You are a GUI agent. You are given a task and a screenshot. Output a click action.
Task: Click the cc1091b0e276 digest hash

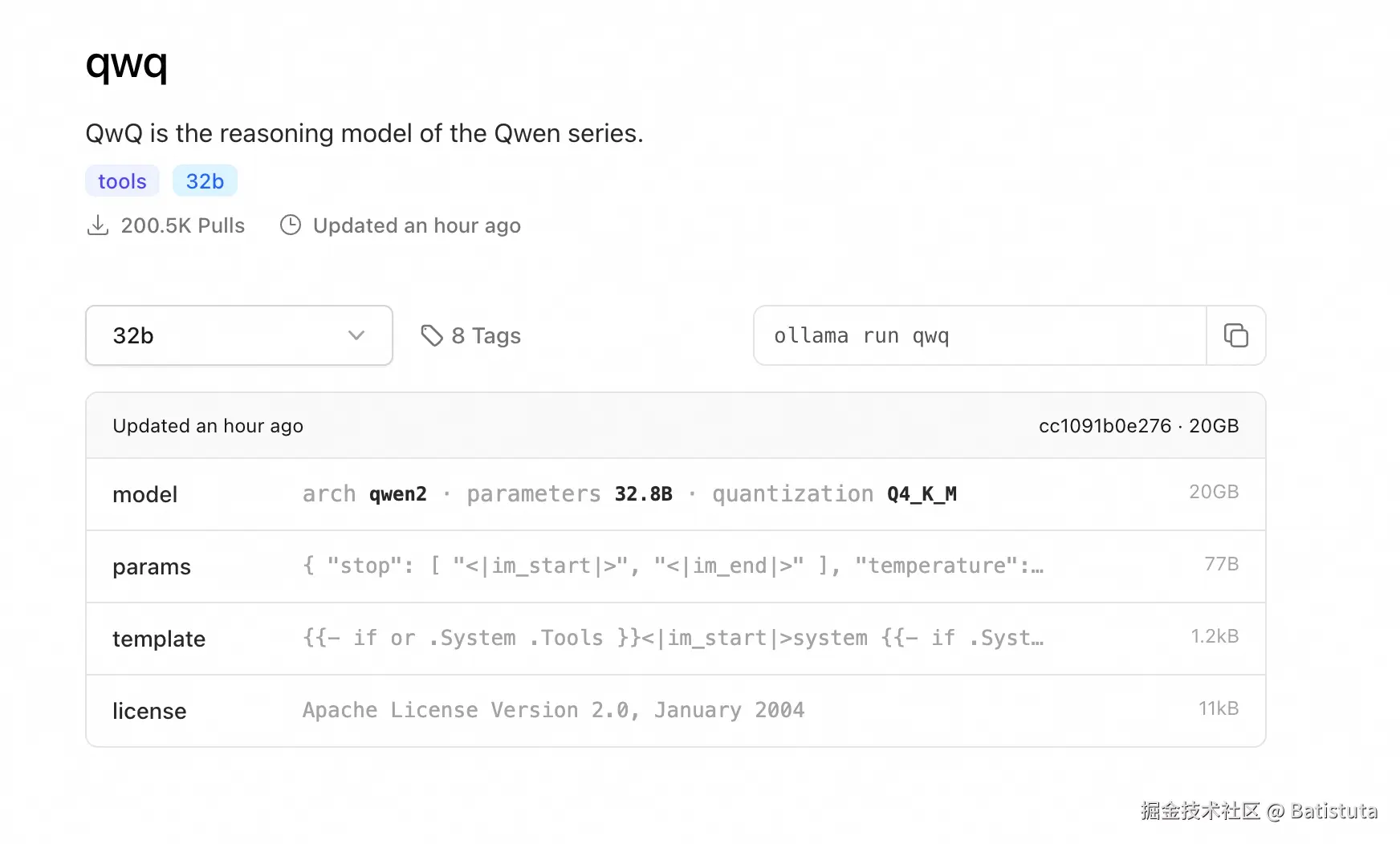click(1105, 426)
